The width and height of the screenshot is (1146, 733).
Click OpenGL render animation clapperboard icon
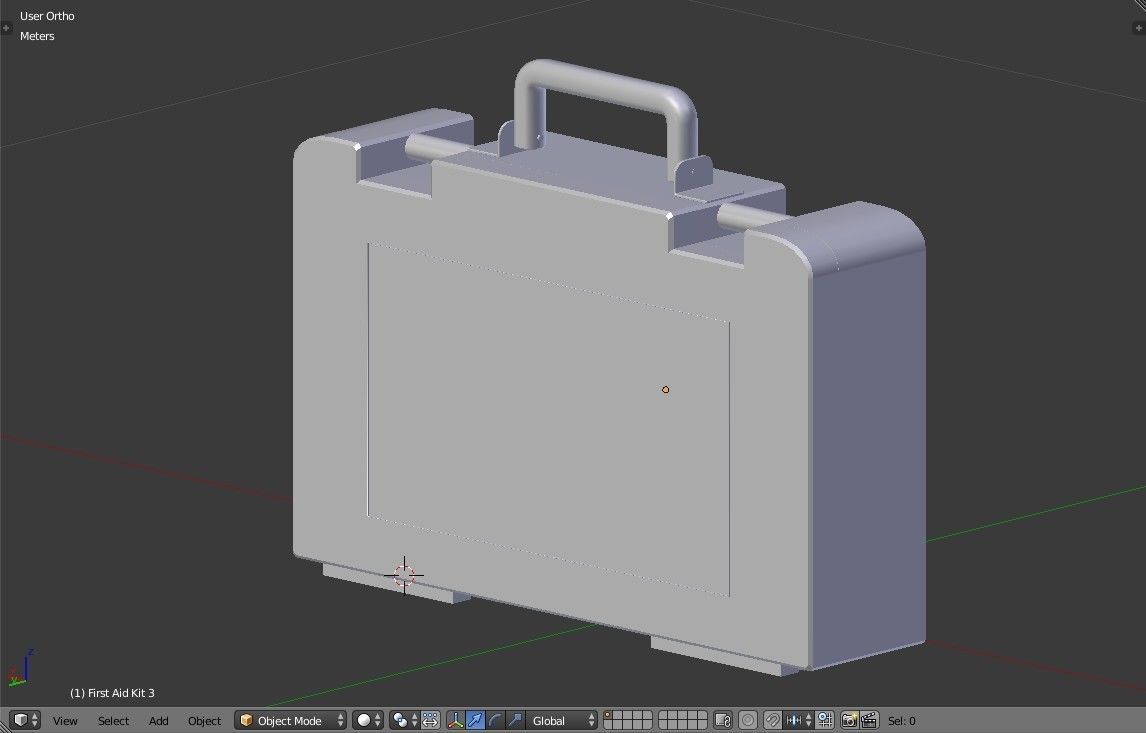coord(869,721)
